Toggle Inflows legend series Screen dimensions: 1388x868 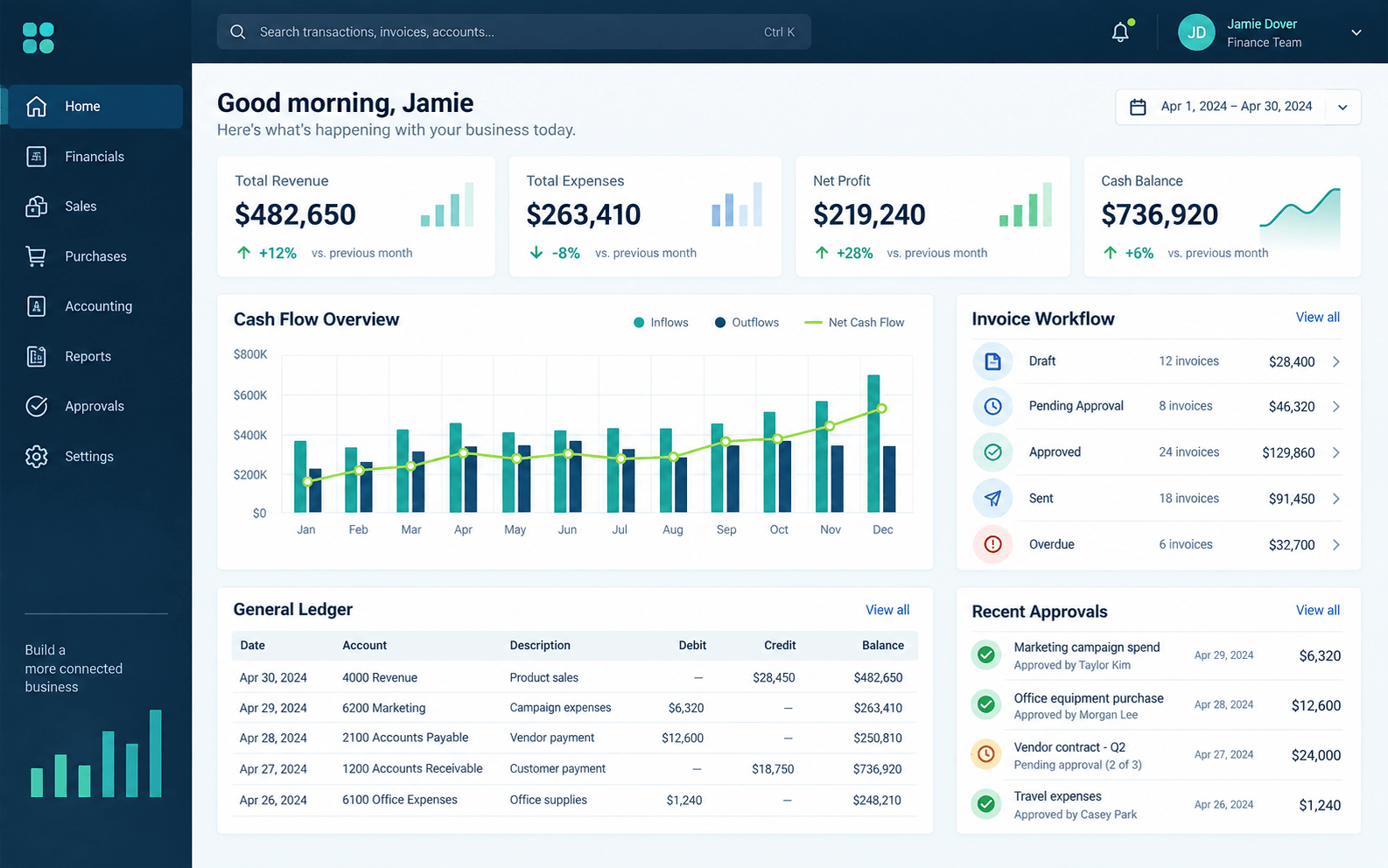point(661,323)
